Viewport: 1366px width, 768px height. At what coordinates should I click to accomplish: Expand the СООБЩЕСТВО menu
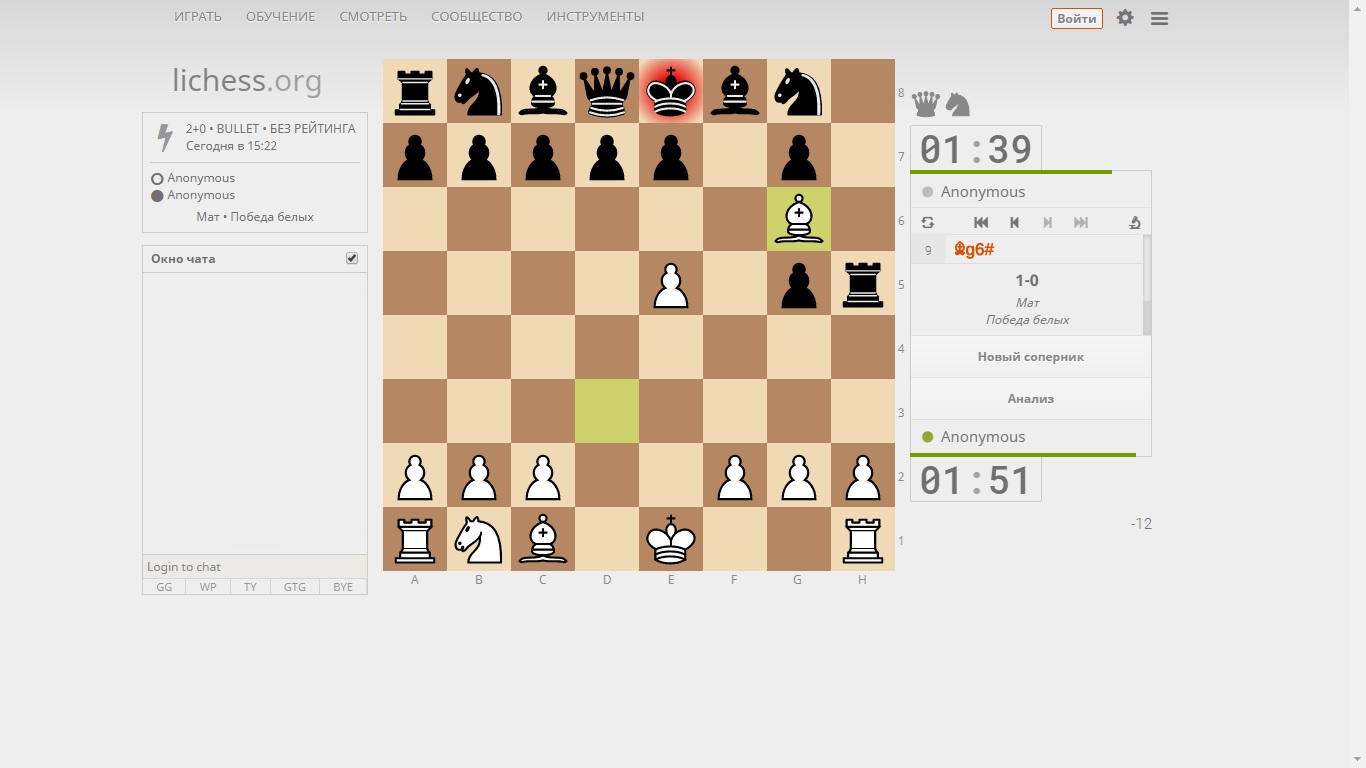(x=476, y=17)
